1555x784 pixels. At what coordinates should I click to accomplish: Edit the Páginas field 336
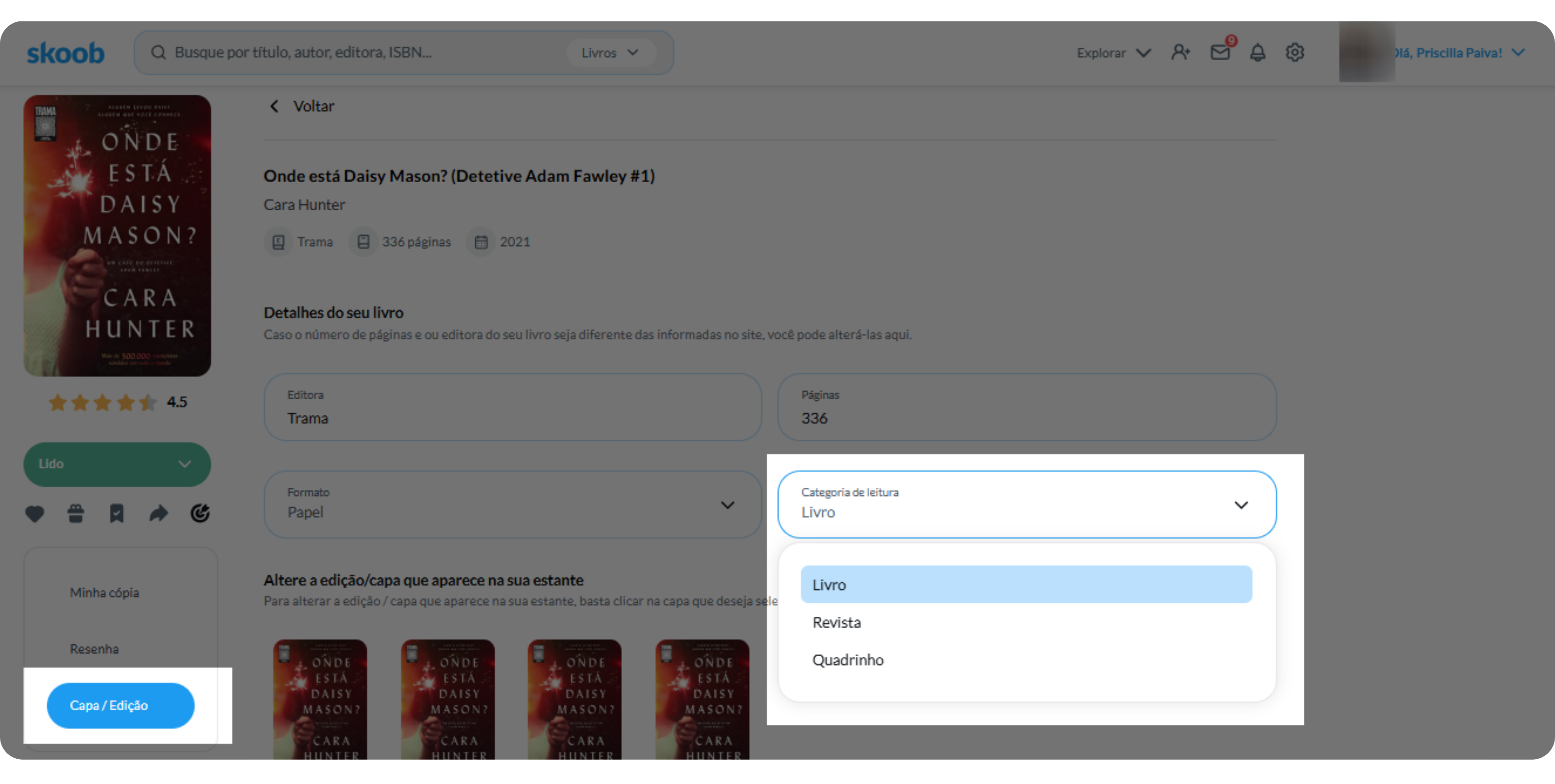click(x=1027, y=408)
